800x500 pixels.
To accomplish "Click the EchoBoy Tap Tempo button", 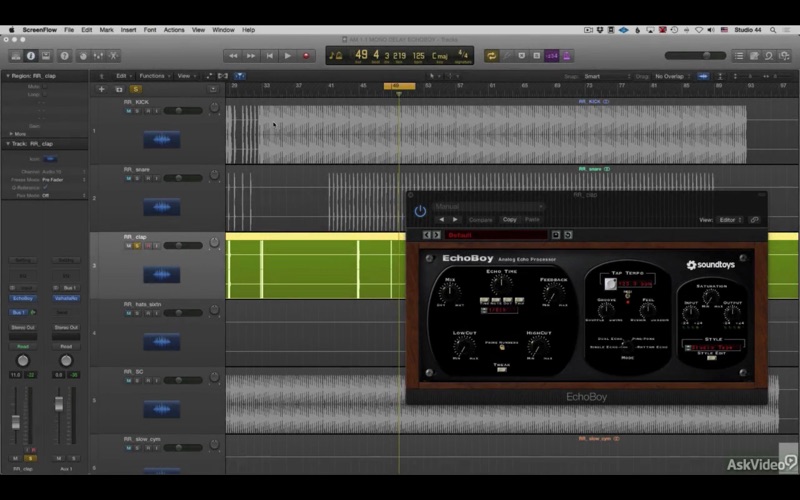I will click(610, 284).
